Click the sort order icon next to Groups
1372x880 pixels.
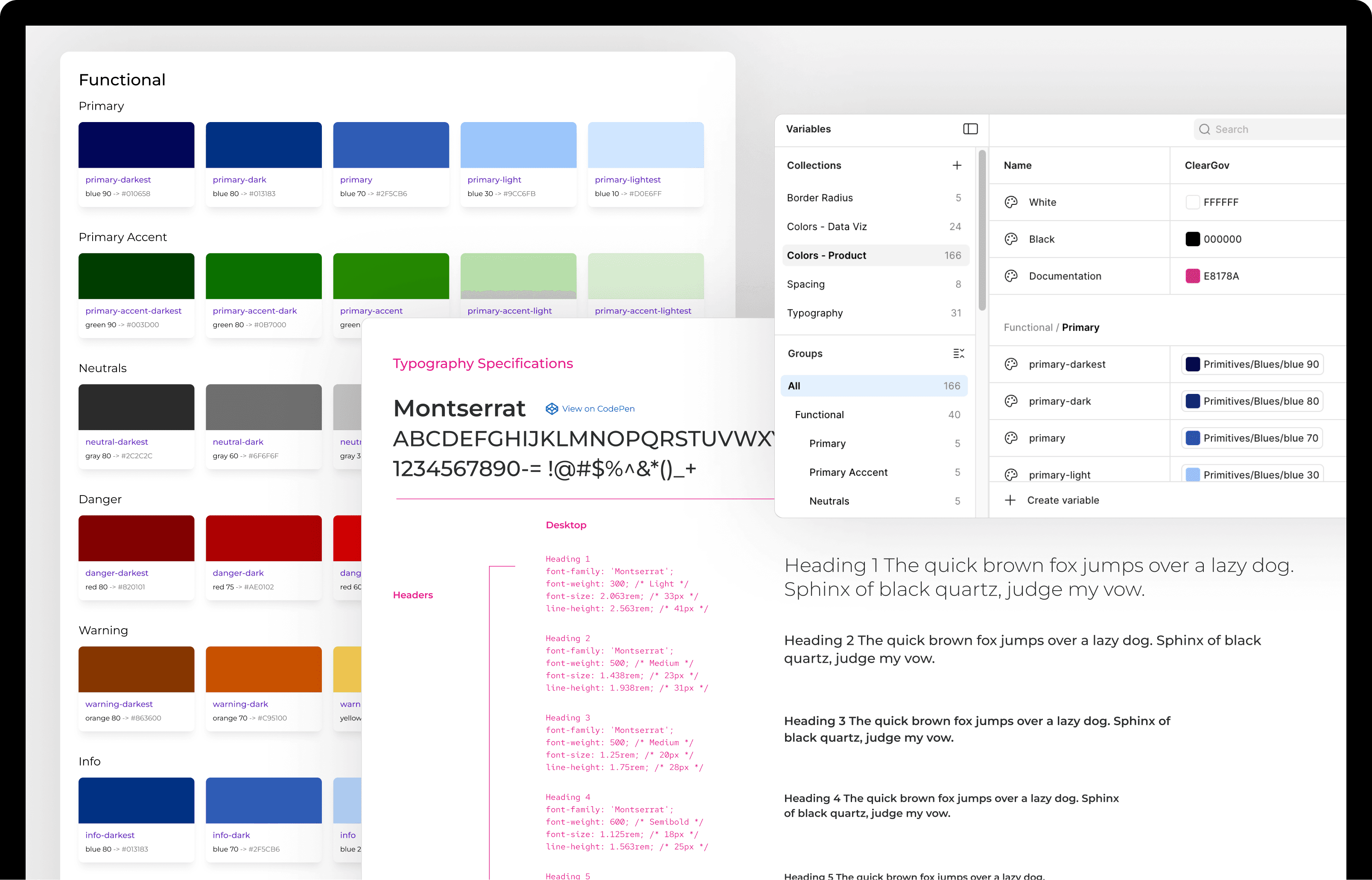point(959,353)
